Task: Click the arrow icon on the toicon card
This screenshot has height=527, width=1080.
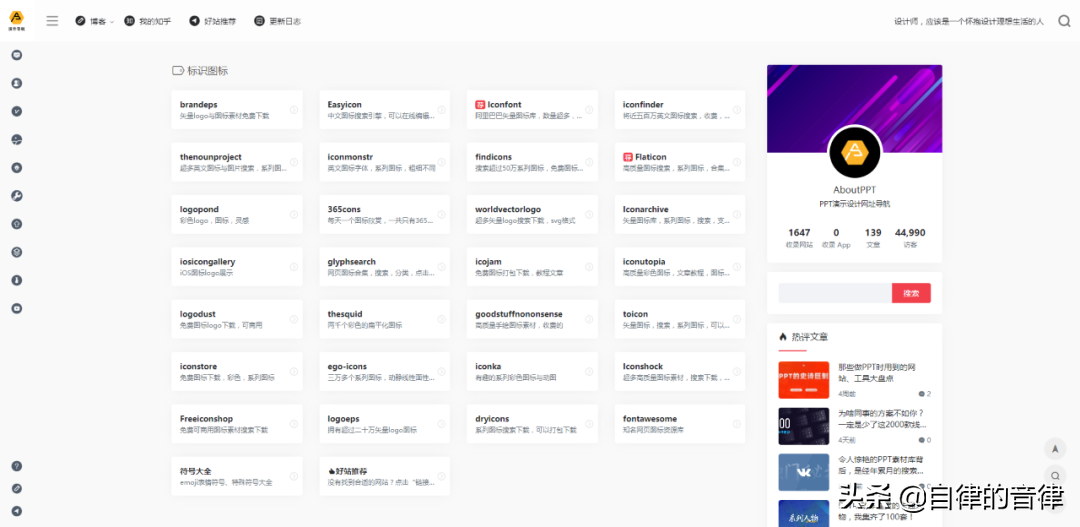Action: click(x=737, y=319)
